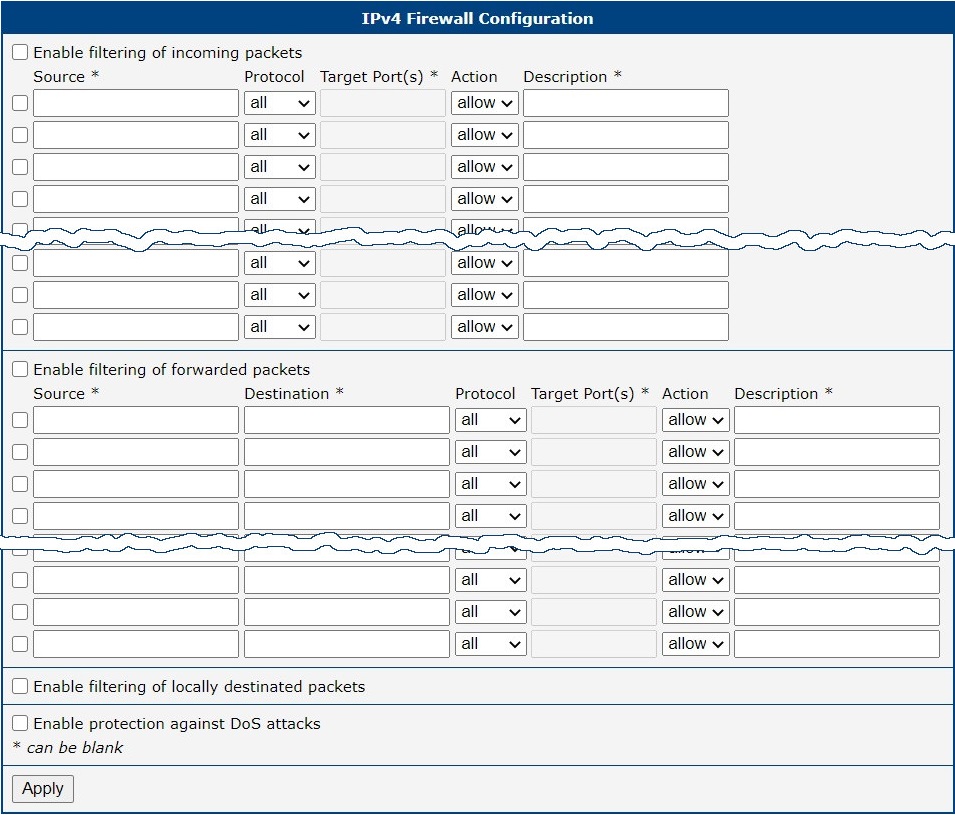Check the first forwarded packets rule row checkbox
Image resolution: width=955 pixels, height=815 pixels.
click(x=20, y=420)
